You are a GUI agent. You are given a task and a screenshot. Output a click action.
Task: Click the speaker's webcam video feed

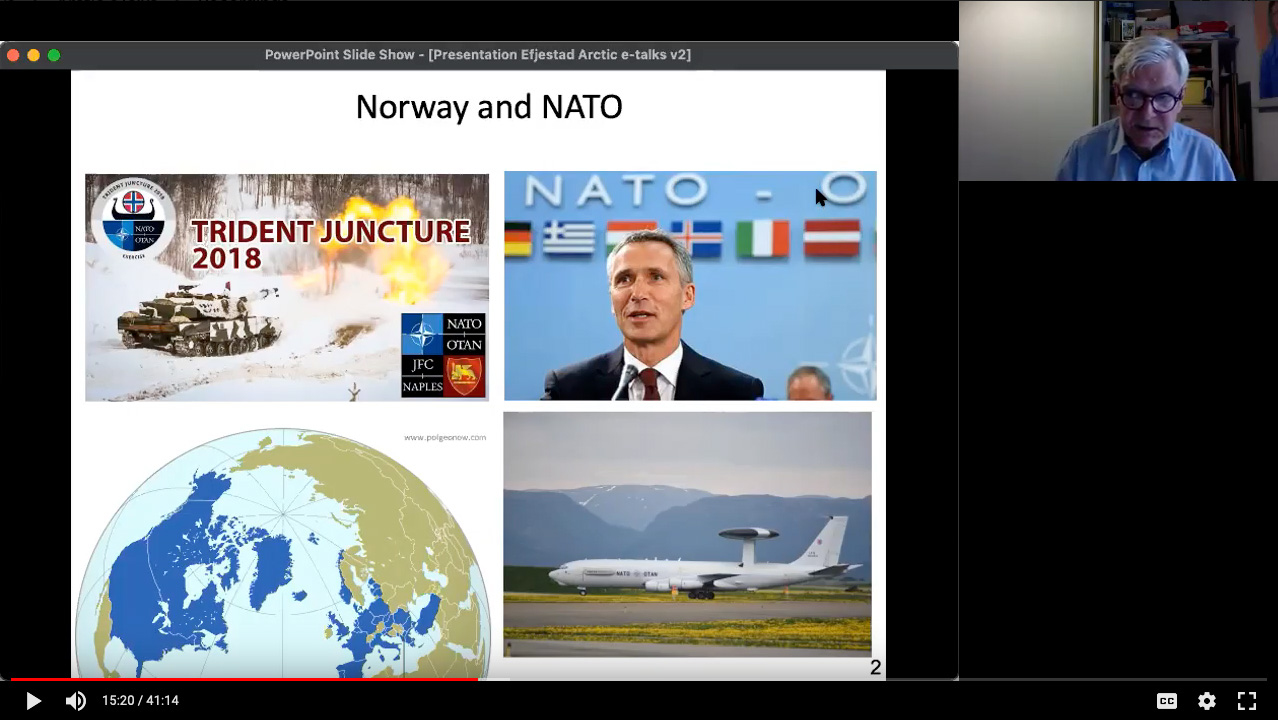1118,91
